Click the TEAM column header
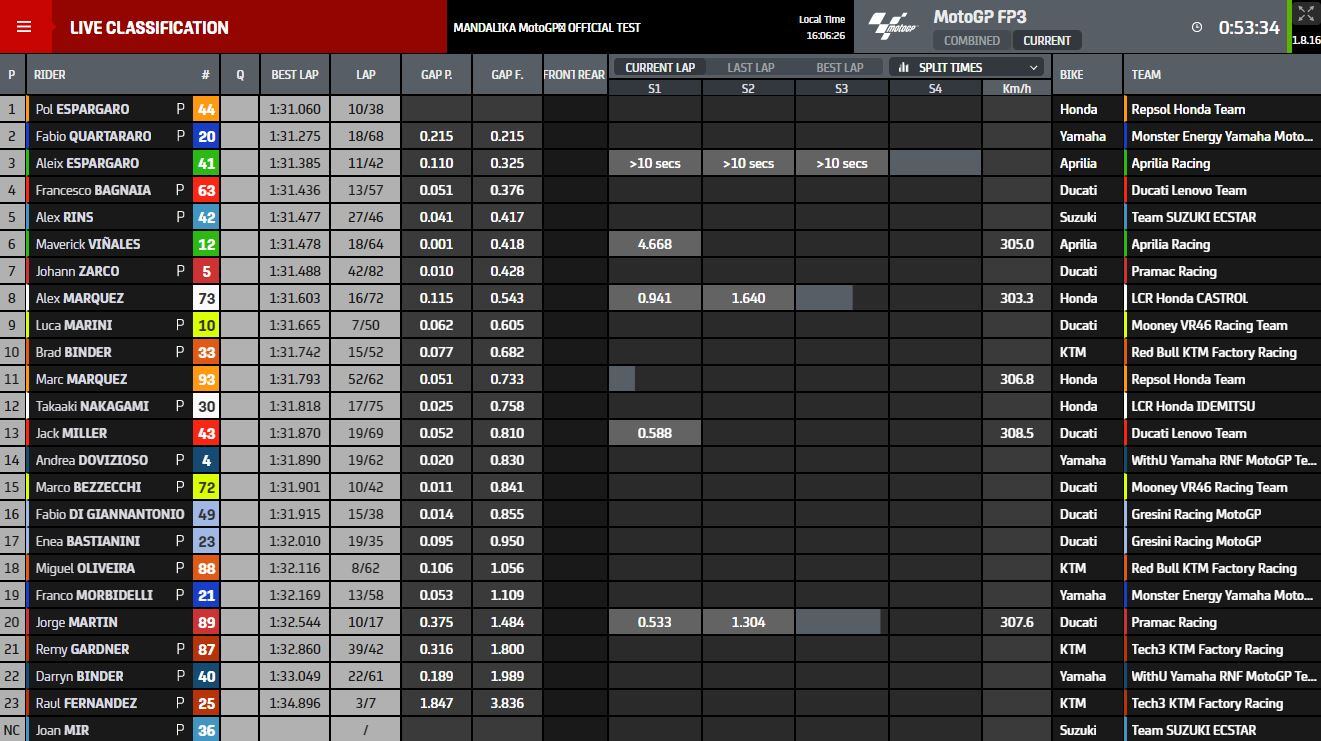Image resolution: width=1321 pixels, height=741 pixels. click(x=1146, y=75)
